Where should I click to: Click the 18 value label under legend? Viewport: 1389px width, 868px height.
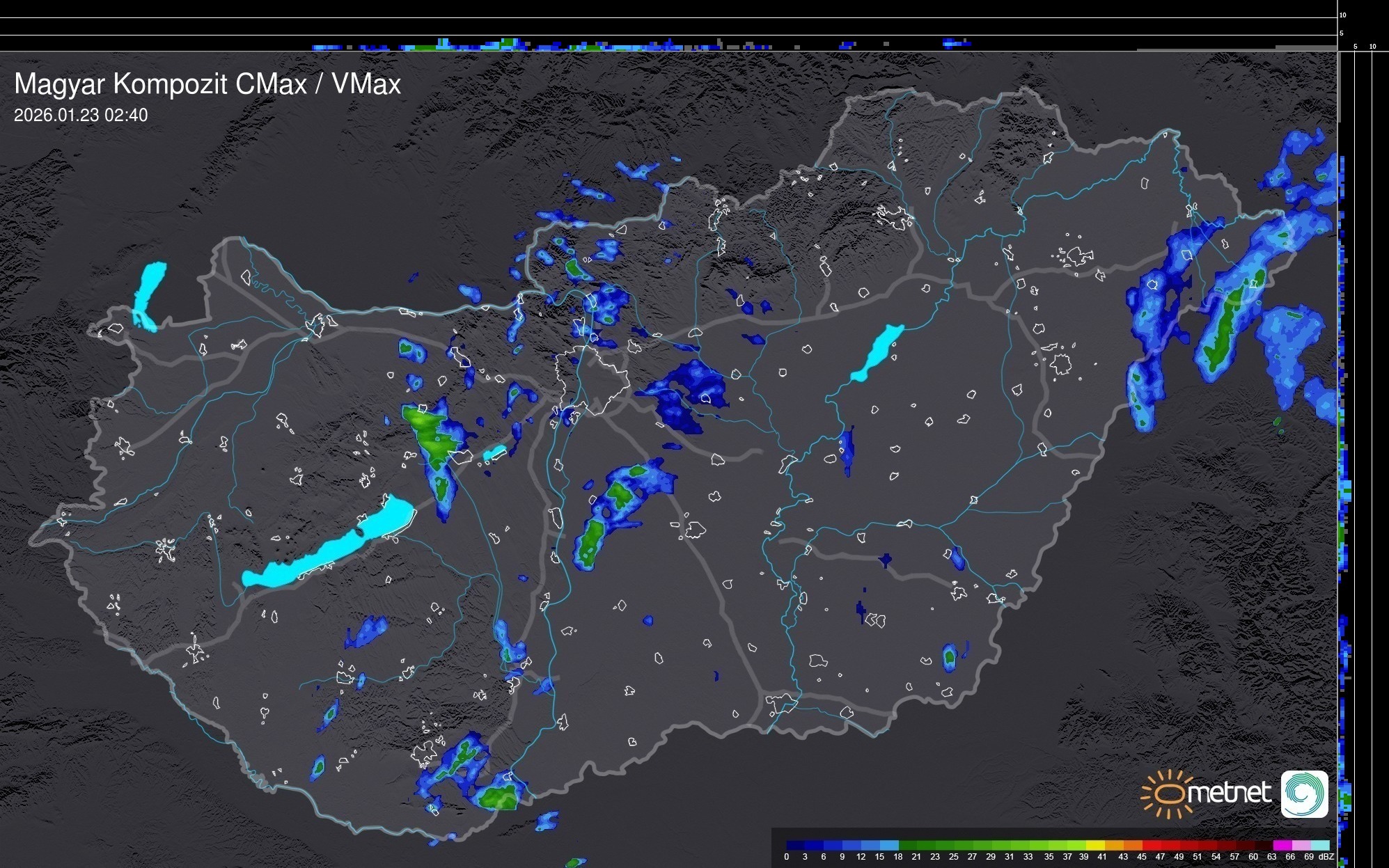click(898, 857)
